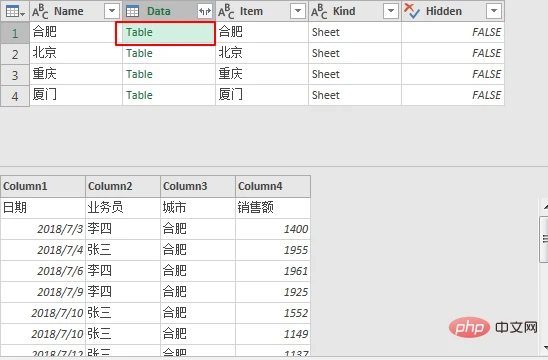Click the date cell 2018/7/4
Screen dimensions: 548x360
coord(43,250)
